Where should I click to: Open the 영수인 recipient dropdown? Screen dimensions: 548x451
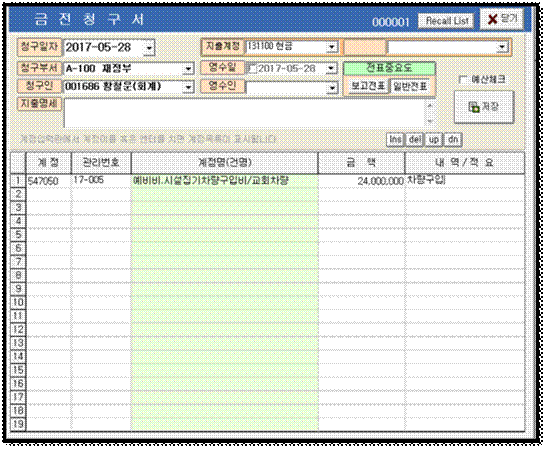[x=332, y=88]
